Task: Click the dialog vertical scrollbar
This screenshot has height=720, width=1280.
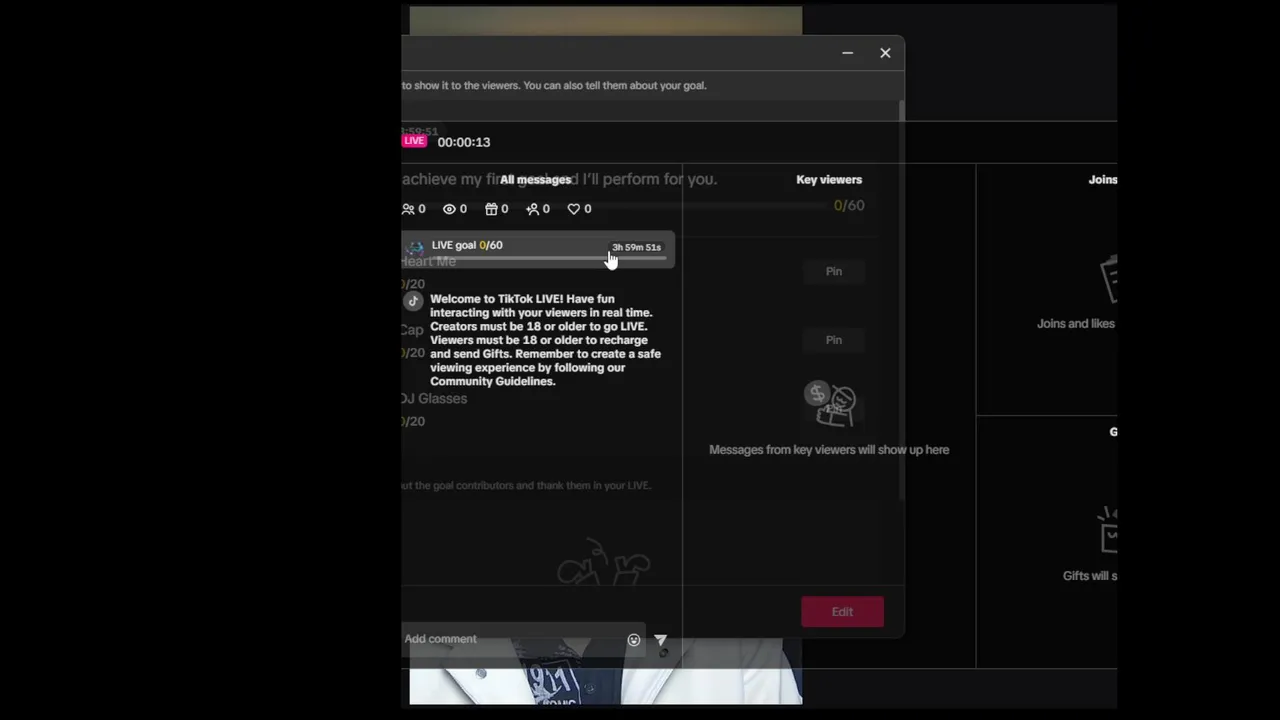Action: [902, 300]
